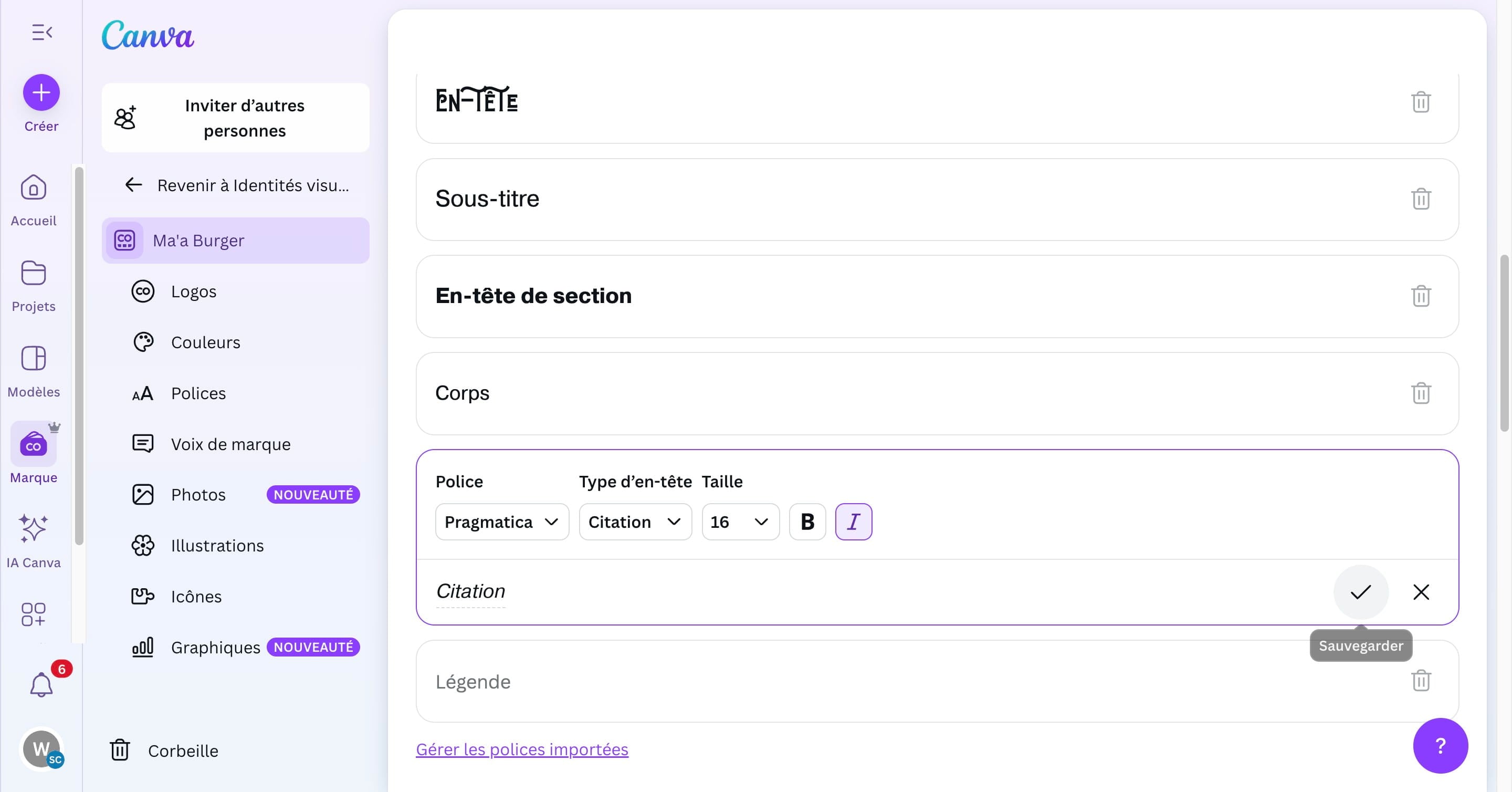Click Inviter d'autres personnes button
This screenshot has width=1512, height=792.
(235, 118)
